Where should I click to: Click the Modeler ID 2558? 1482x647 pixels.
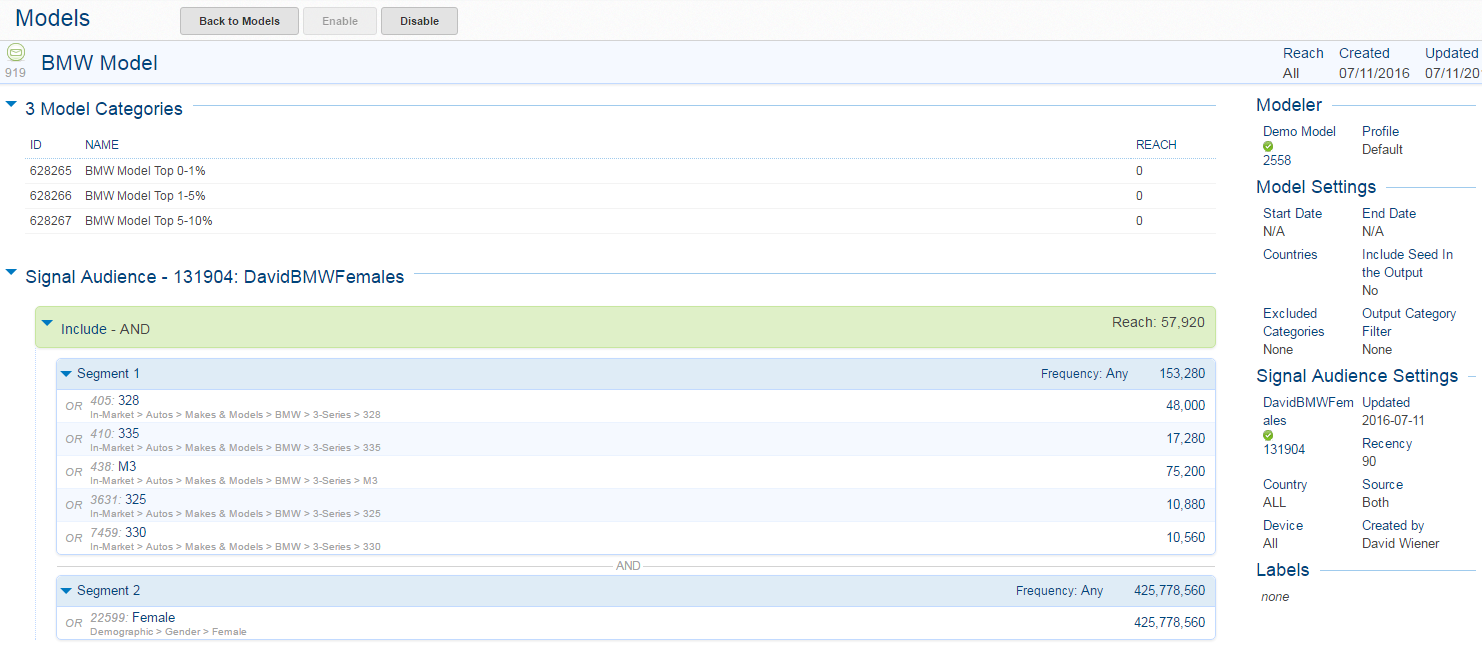pyautogui.click(x=1277, y=161)
